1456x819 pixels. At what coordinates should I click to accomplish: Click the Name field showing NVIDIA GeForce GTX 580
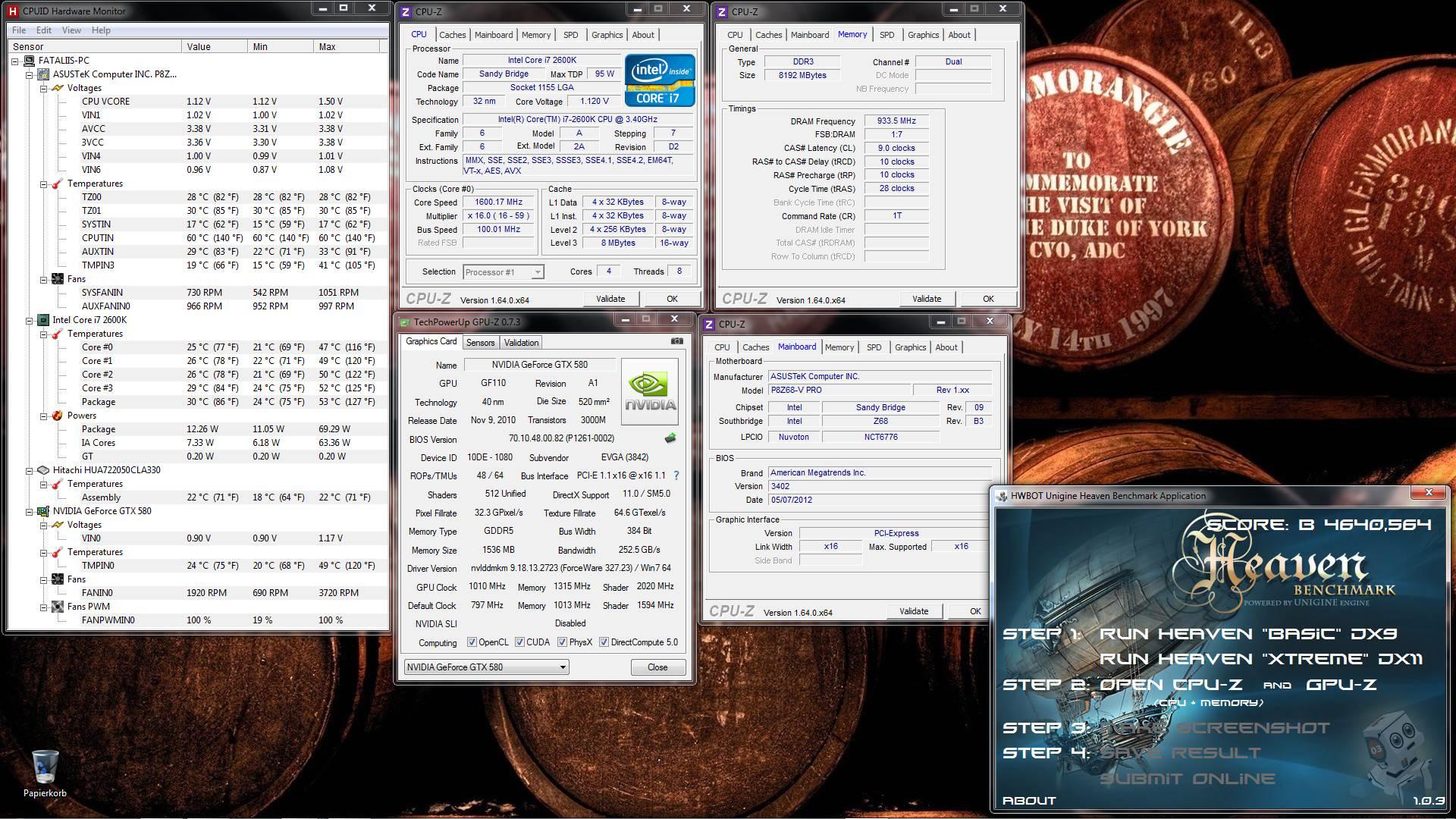(538, 365)
